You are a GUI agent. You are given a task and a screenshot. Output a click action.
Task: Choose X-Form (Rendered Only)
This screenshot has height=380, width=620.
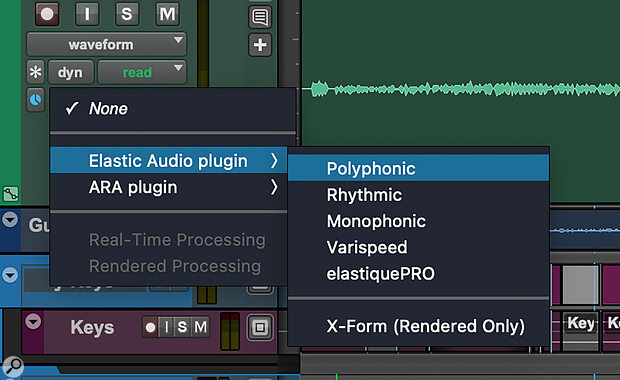(x=418, y=326)
